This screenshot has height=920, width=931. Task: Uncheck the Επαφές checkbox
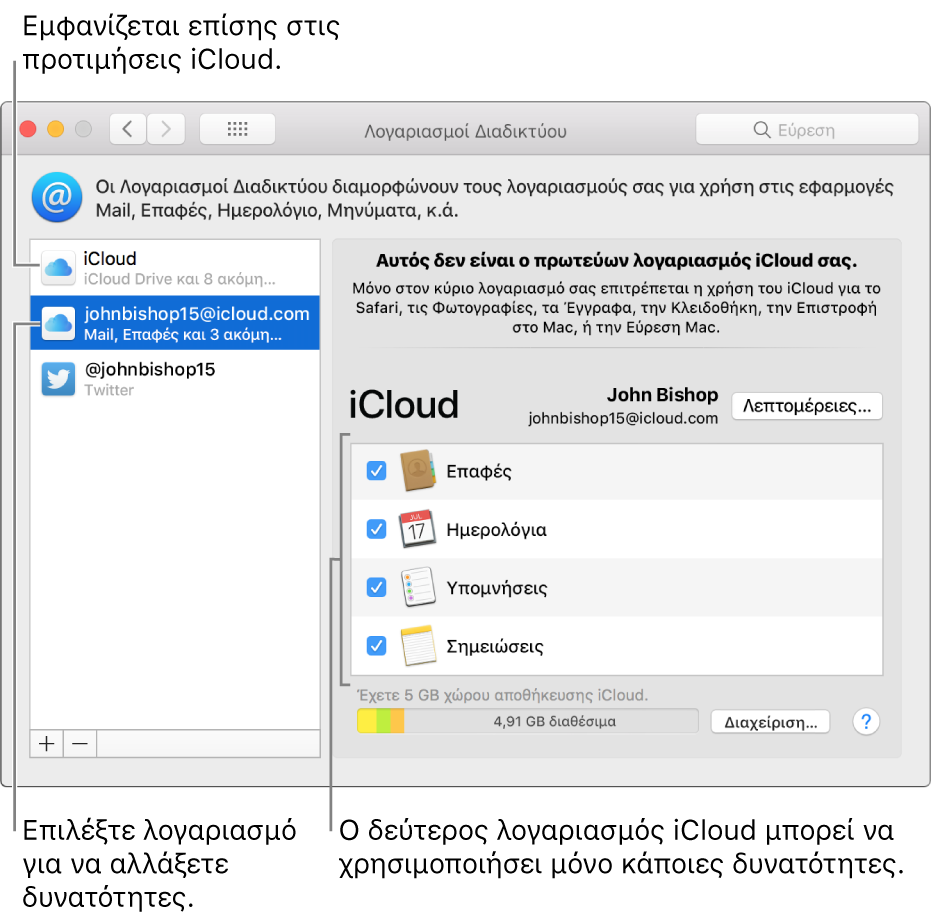376,471
